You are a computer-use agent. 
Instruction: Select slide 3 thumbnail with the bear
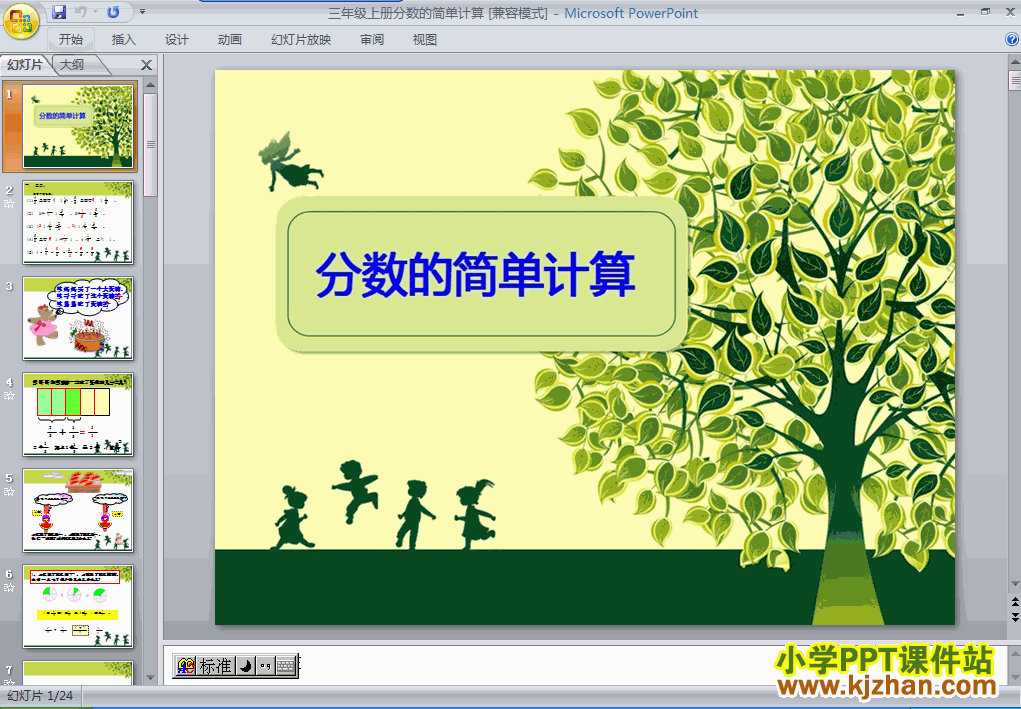pyautogui.click(x=78, y=318)
